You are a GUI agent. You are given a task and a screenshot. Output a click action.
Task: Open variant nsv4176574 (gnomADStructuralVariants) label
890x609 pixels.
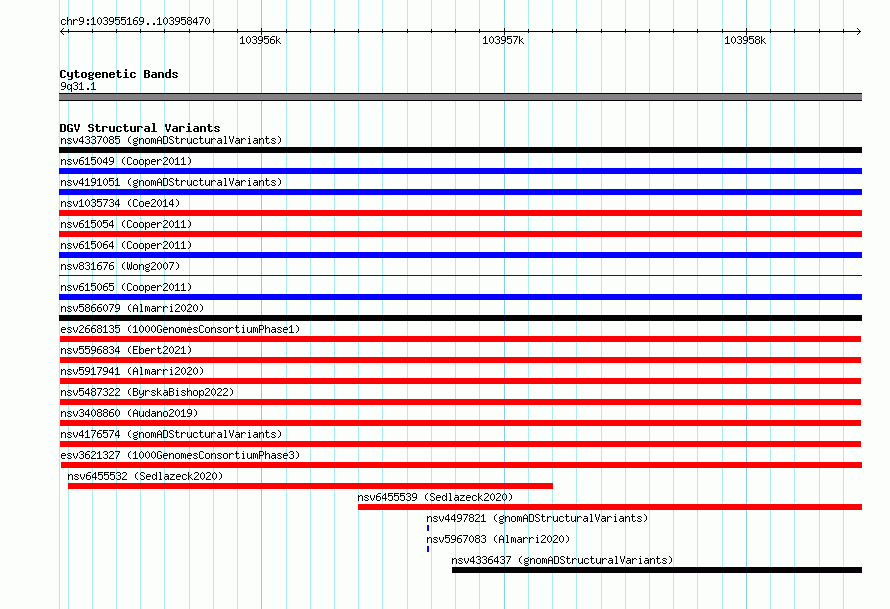click(x=171, y=434)
